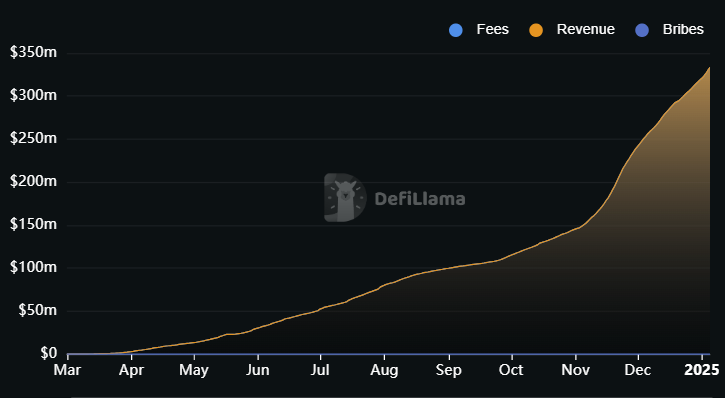The width and height of the screenshot is (725, 398).
Task: Click the Bribes legend label
Action: click(x=683, y=29)
